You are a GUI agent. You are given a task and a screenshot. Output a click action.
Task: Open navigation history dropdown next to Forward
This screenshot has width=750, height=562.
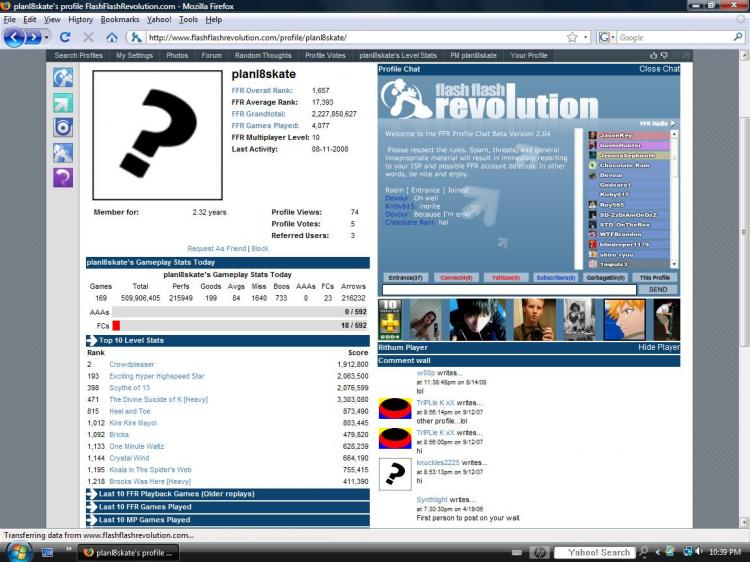click(46, 37)
